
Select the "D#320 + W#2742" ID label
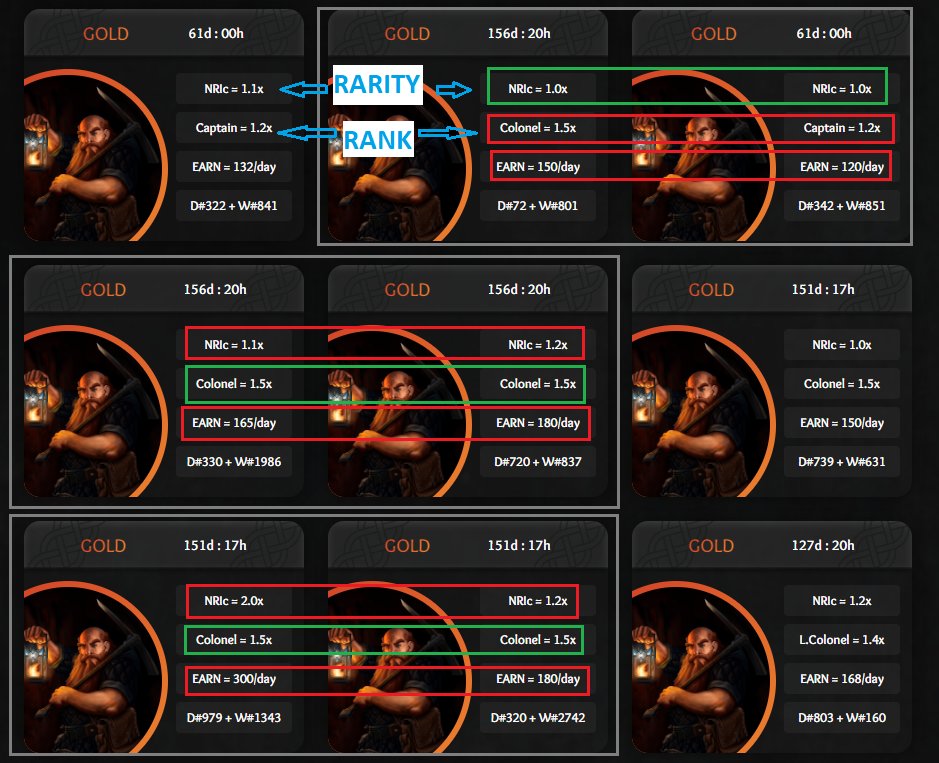(538, 717)
